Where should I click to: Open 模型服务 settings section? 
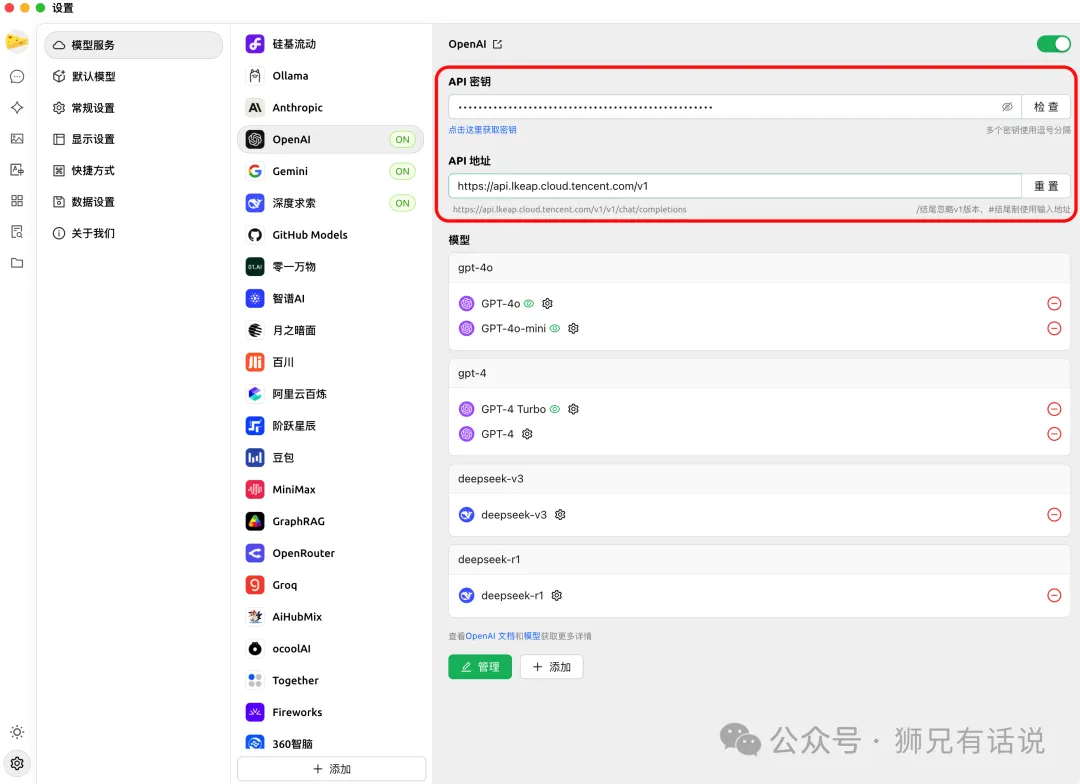point(134,45)
